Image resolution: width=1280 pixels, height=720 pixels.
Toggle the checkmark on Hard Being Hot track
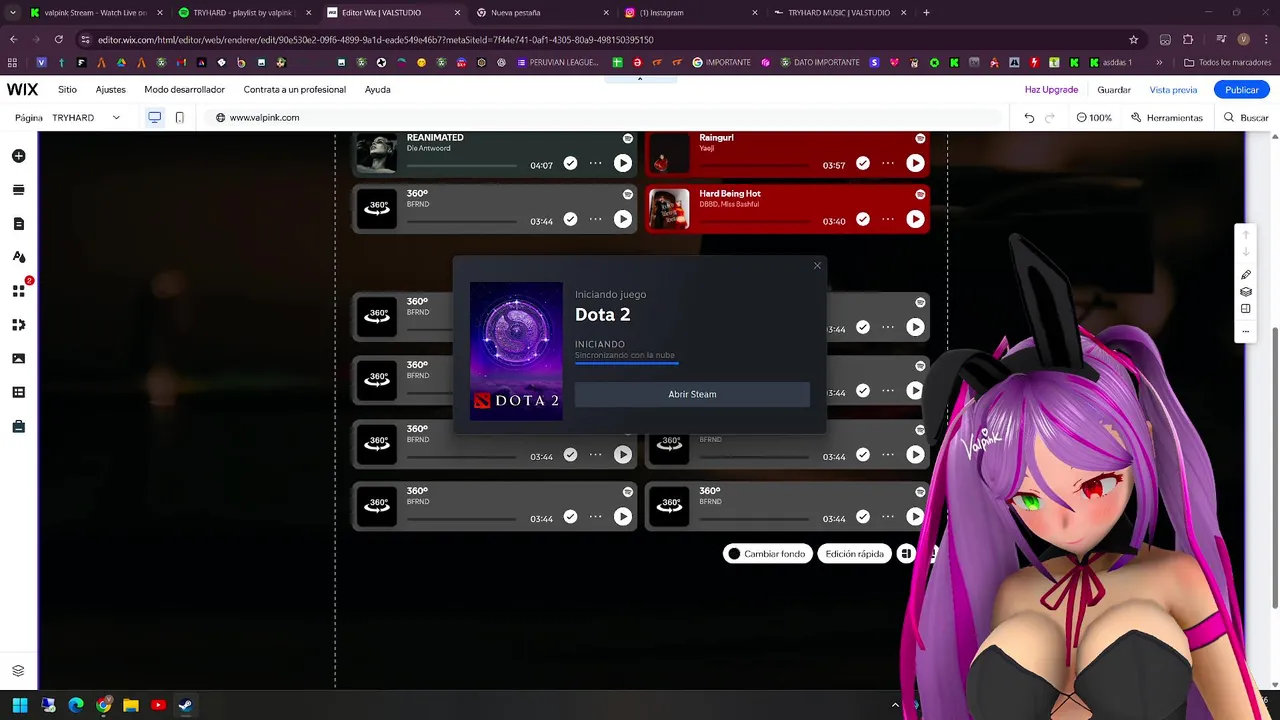click(x=862, y=219)
